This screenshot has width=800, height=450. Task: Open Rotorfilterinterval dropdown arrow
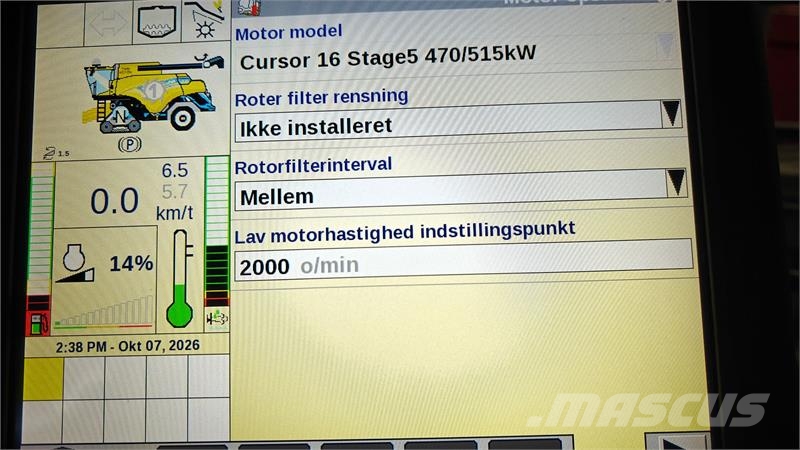[x=676, y=182]
